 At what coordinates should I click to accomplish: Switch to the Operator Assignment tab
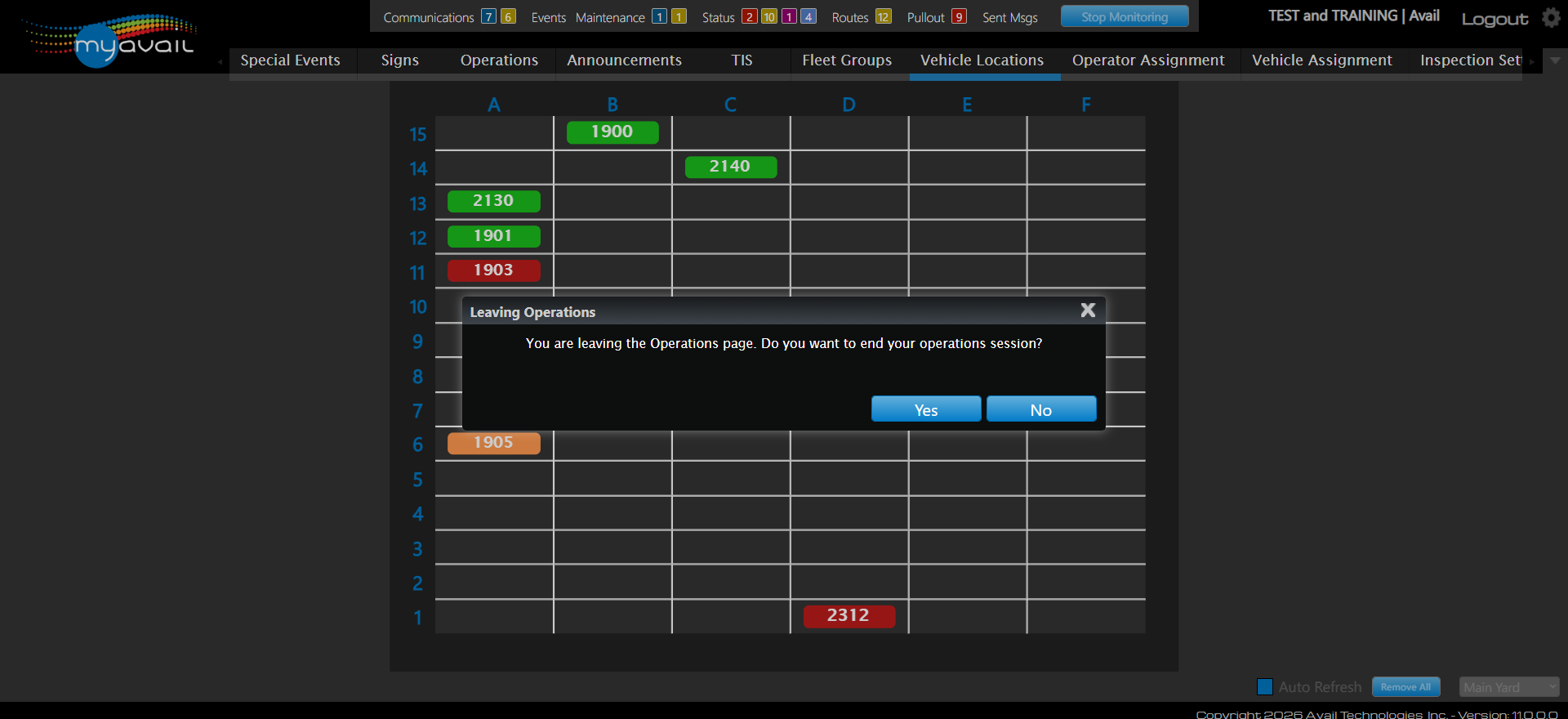[1147, 60]
